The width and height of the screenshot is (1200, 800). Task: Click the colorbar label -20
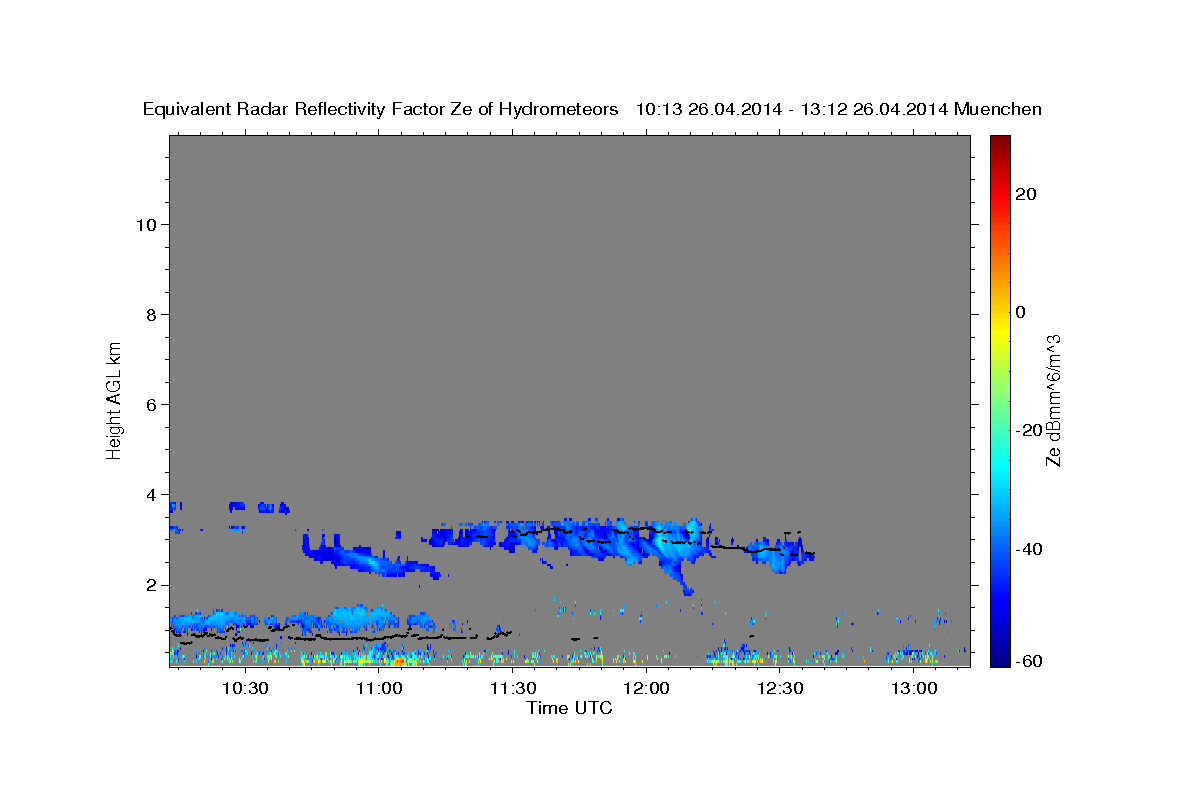coord(1029,430)
